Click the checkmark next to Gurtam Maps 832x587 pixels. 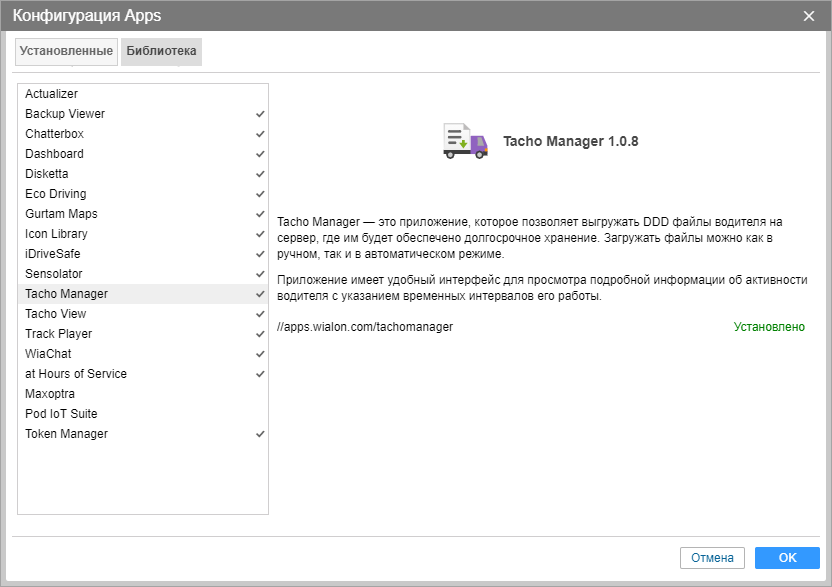tap(260, 214)
